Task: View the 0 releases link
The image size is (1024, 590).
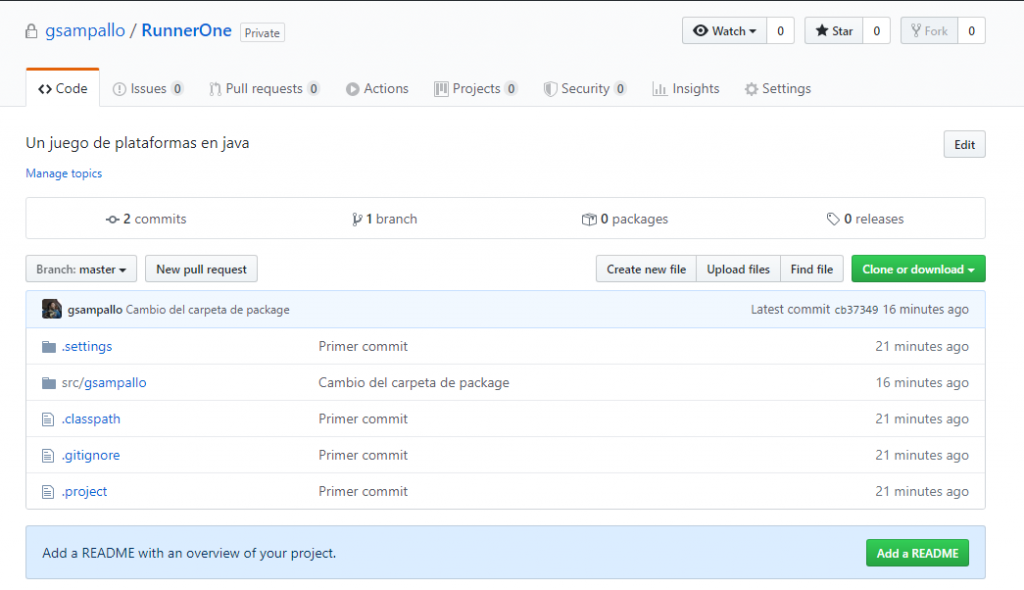Action: tap(865, 220)
